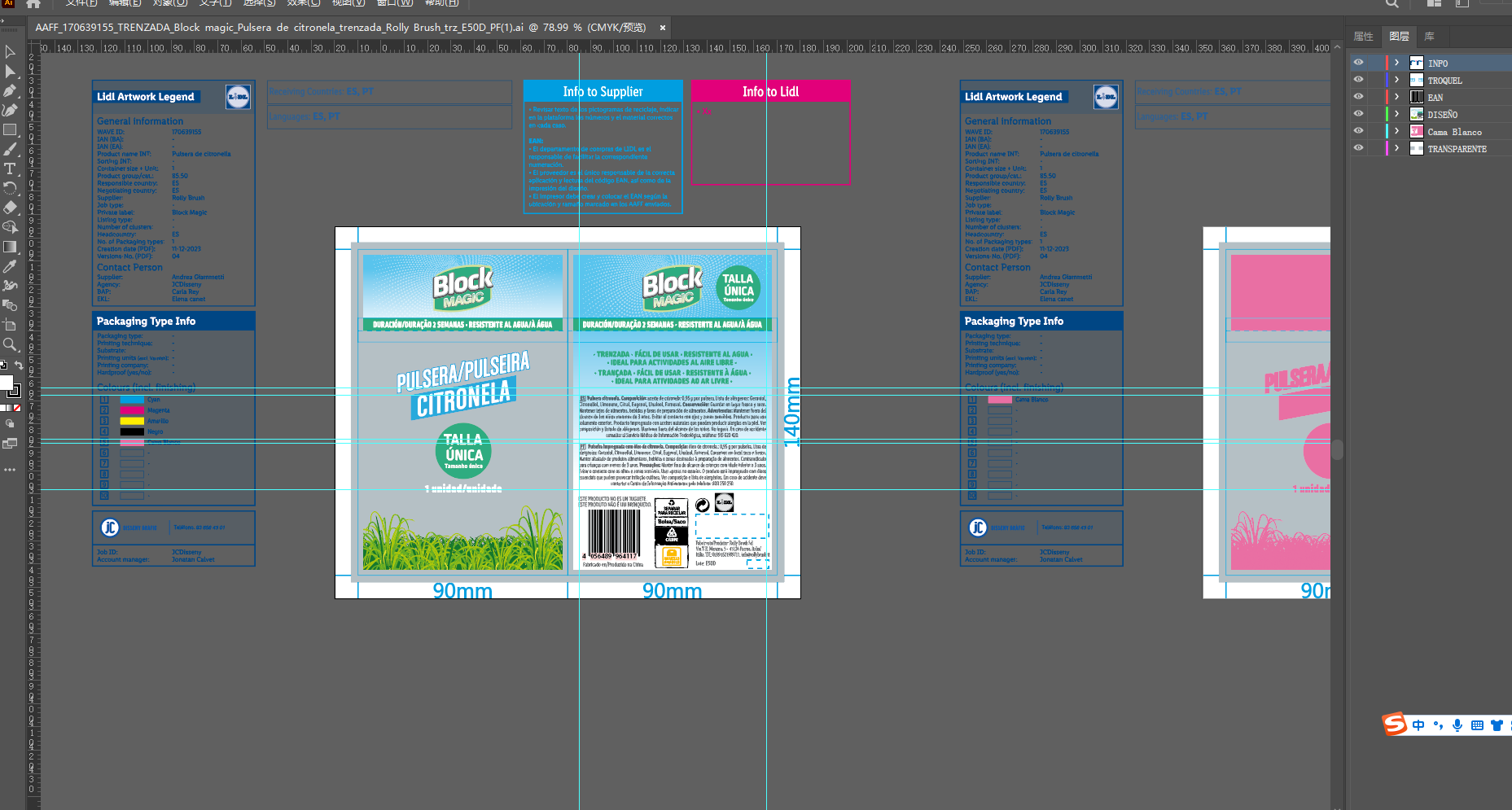The width and height of the screenshot is (1512, 810).
Task: Set color to None (red slash)
Action: pyautogui.click(x=17, y=408)
